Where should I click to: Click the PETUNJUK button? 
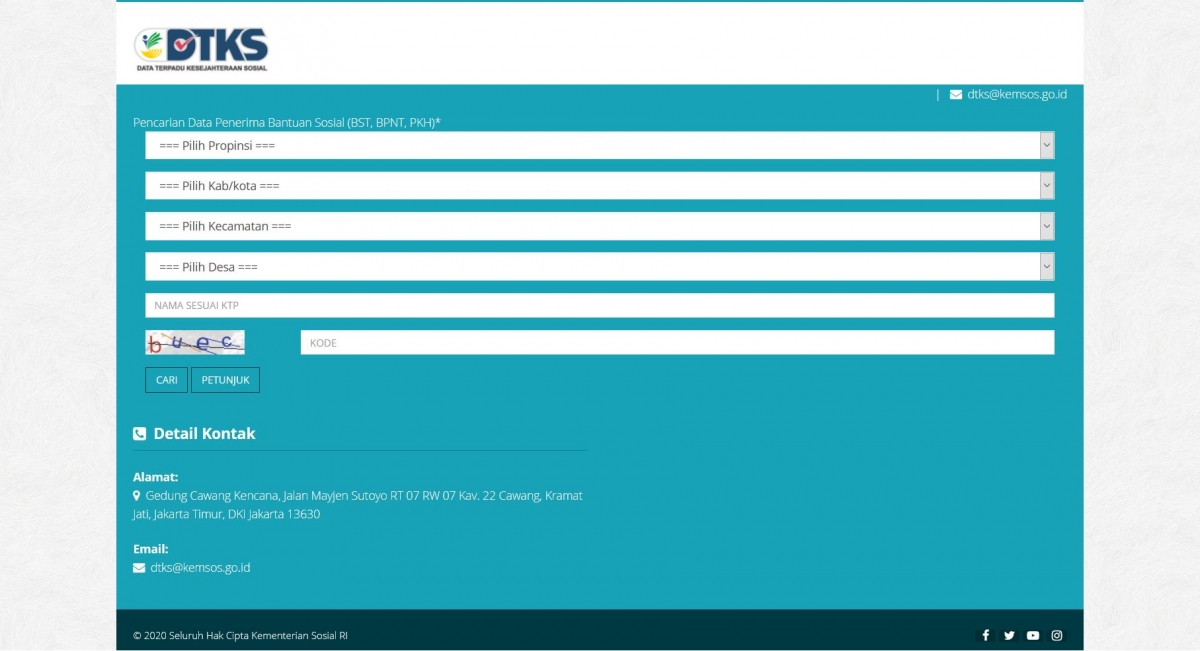tap(225, 380)
